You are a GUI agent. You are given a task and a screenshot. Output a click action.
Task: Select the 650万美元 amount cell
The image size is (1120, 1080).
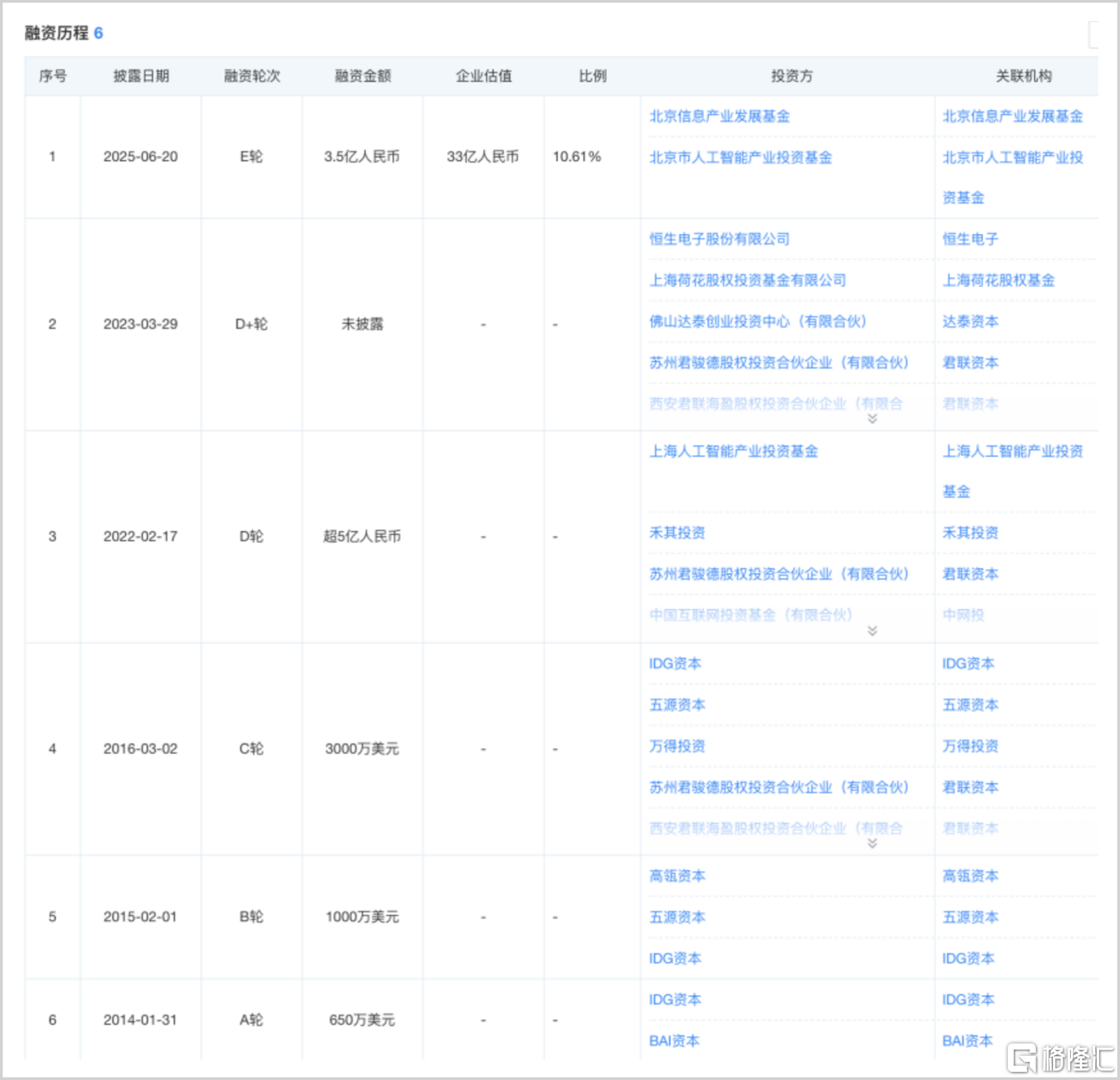click(362, 1020)
